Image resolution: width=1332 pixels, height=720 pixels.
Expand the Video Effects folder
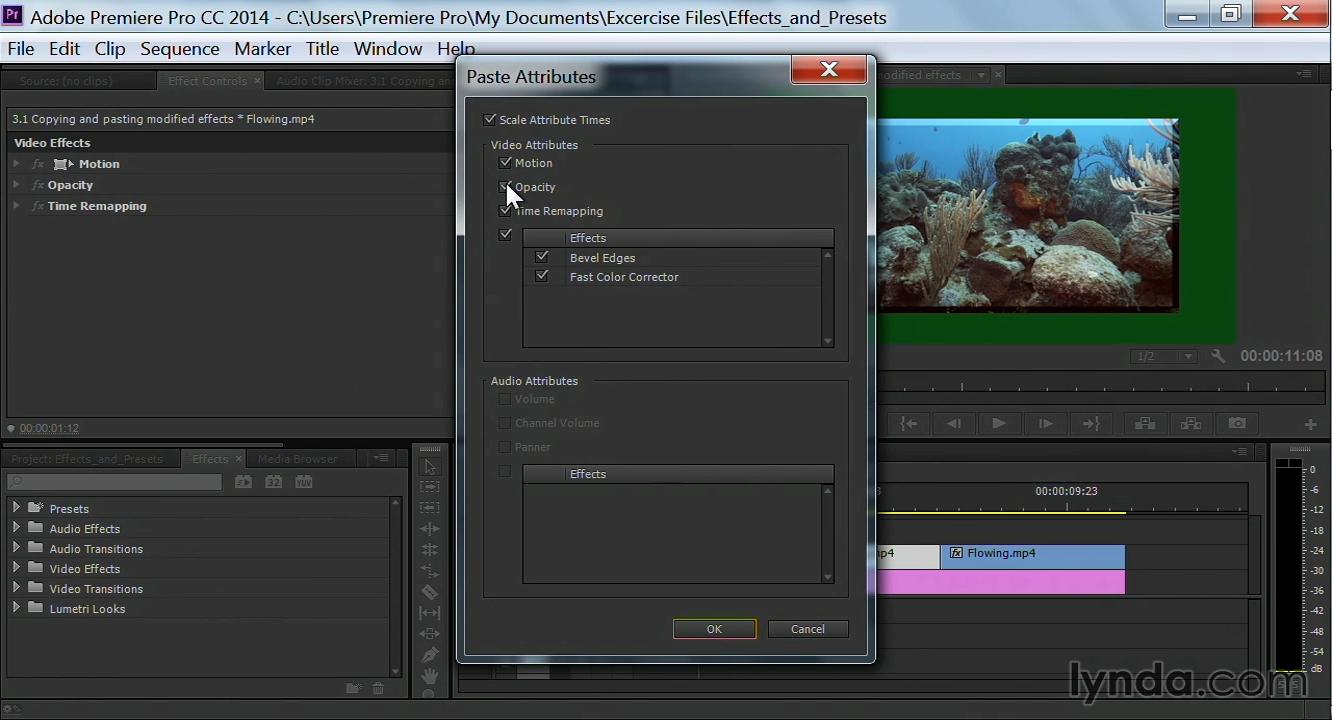click(16, 568)
